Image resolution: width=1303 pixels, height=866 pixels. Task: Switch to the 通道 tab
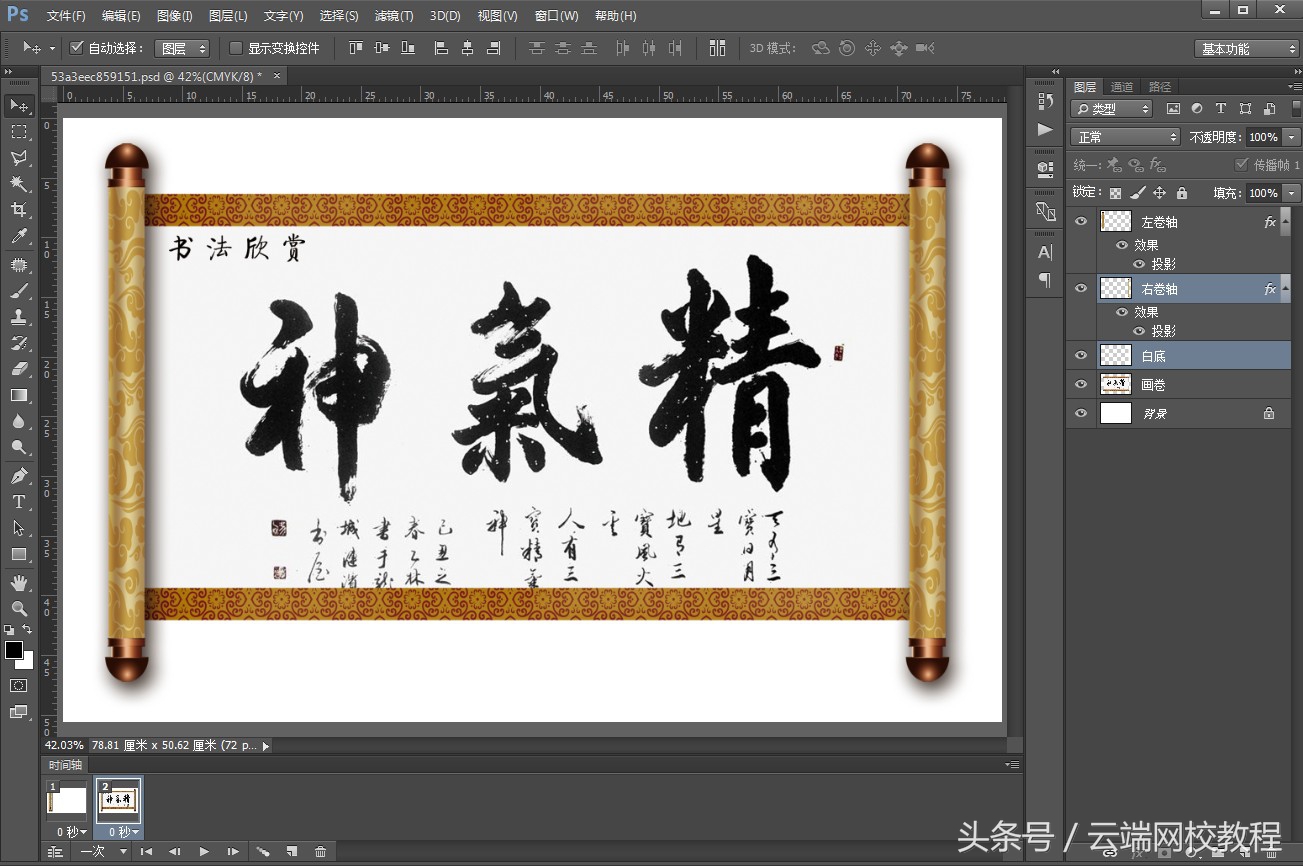1122,86
